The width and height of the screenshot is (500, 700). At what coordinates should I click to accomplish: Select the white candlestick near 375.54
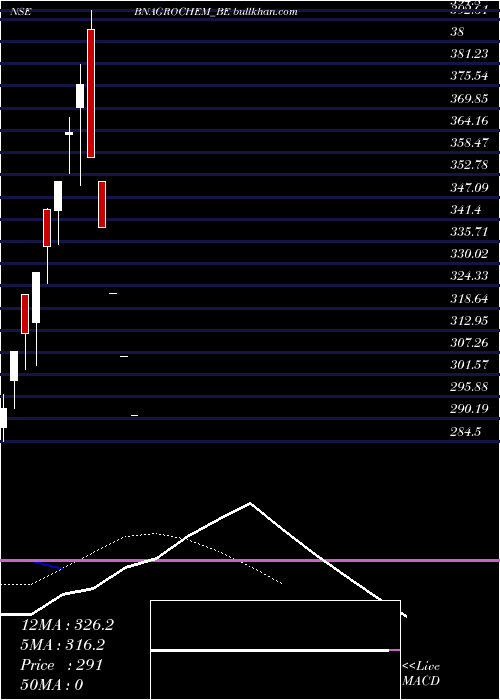pyautogui.click(x=80, y=96)
